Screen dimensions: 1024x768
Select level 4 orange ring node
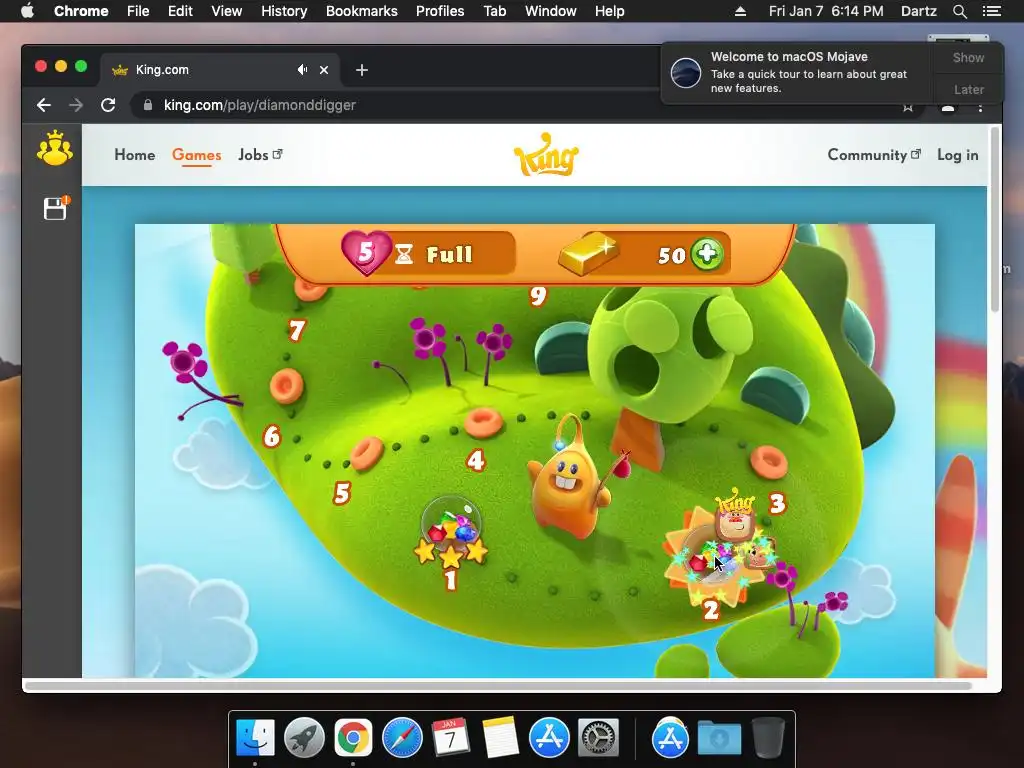pyautogui.click(x=484, y=421)
